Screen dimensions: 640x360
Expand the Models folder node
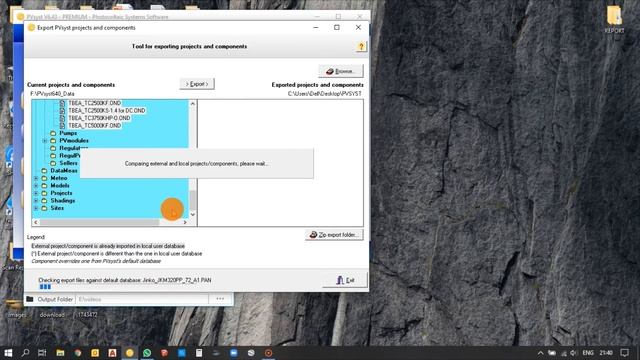[x=36, y=186]
